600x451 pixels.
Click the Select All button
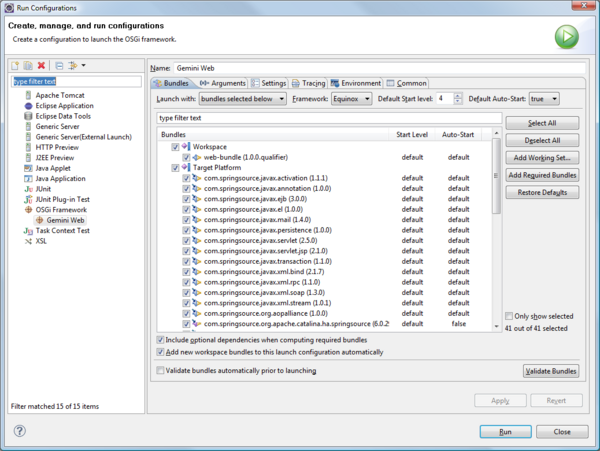coord(542,123)
